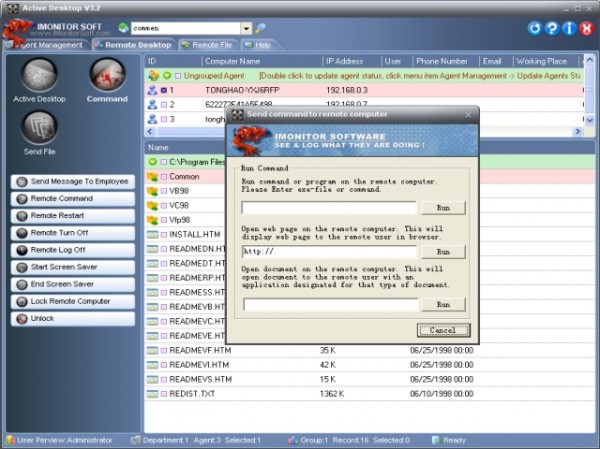Open the Send File round icon
The width and height of the screenshot is (600, 449).
[39, 128]
